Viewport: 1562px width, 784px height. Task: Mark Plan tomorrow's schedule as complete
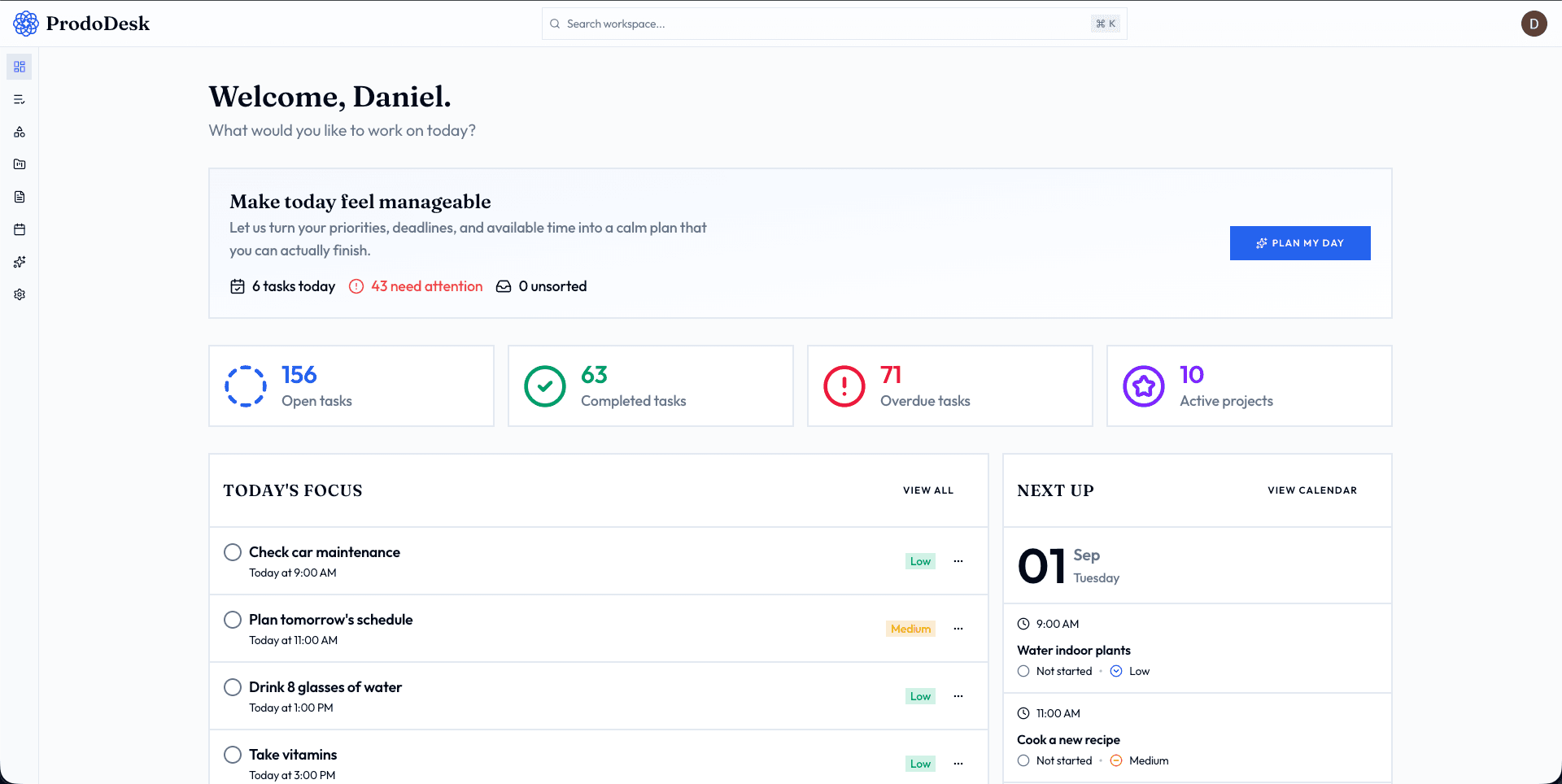[233, 620]
